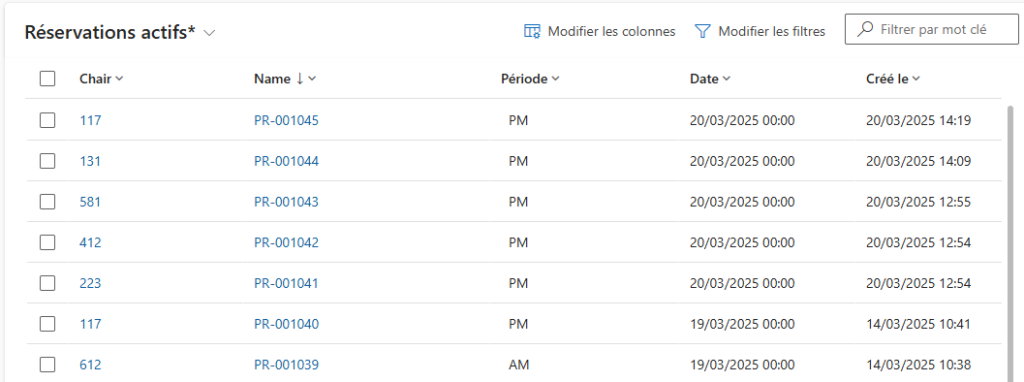Open chair 581 link
Viewport: 1024px width, 382px height.
point(90,202)
